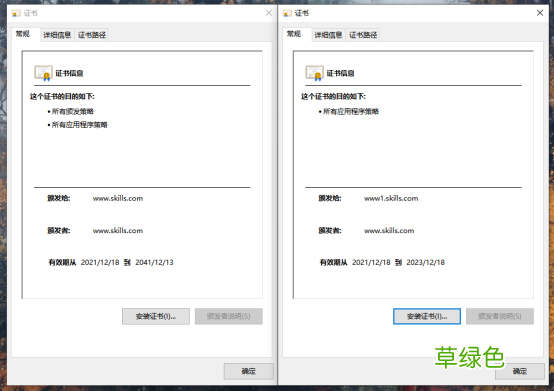This screenshot has width=554, height=391.
Task: Open 证书路径 tab in right window
Action: (x=363, y=35)
